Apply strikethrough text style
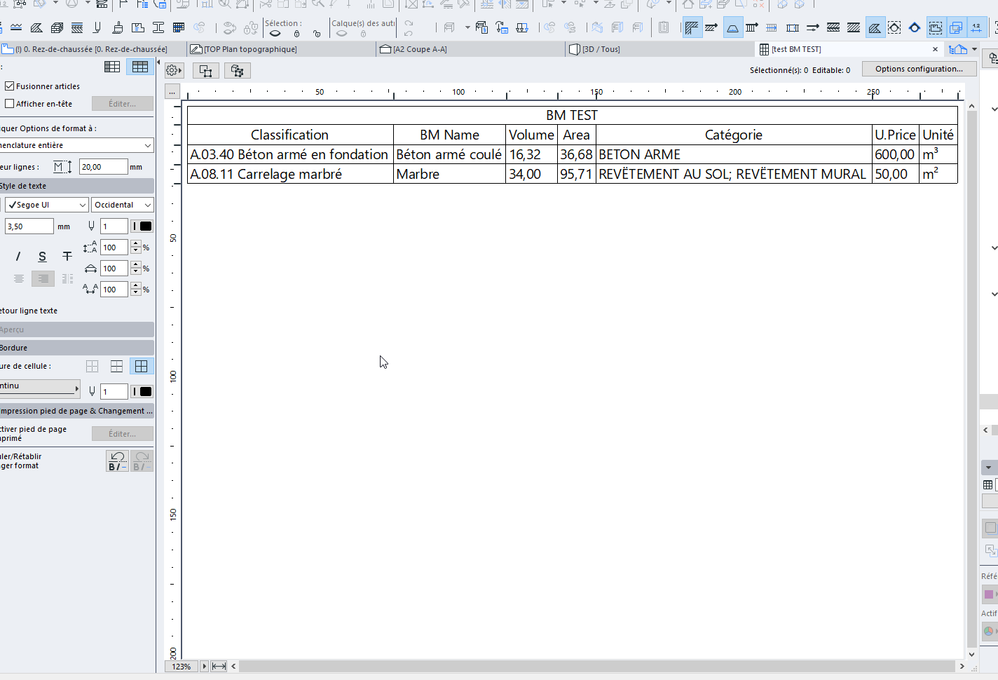 pos(67,257)
